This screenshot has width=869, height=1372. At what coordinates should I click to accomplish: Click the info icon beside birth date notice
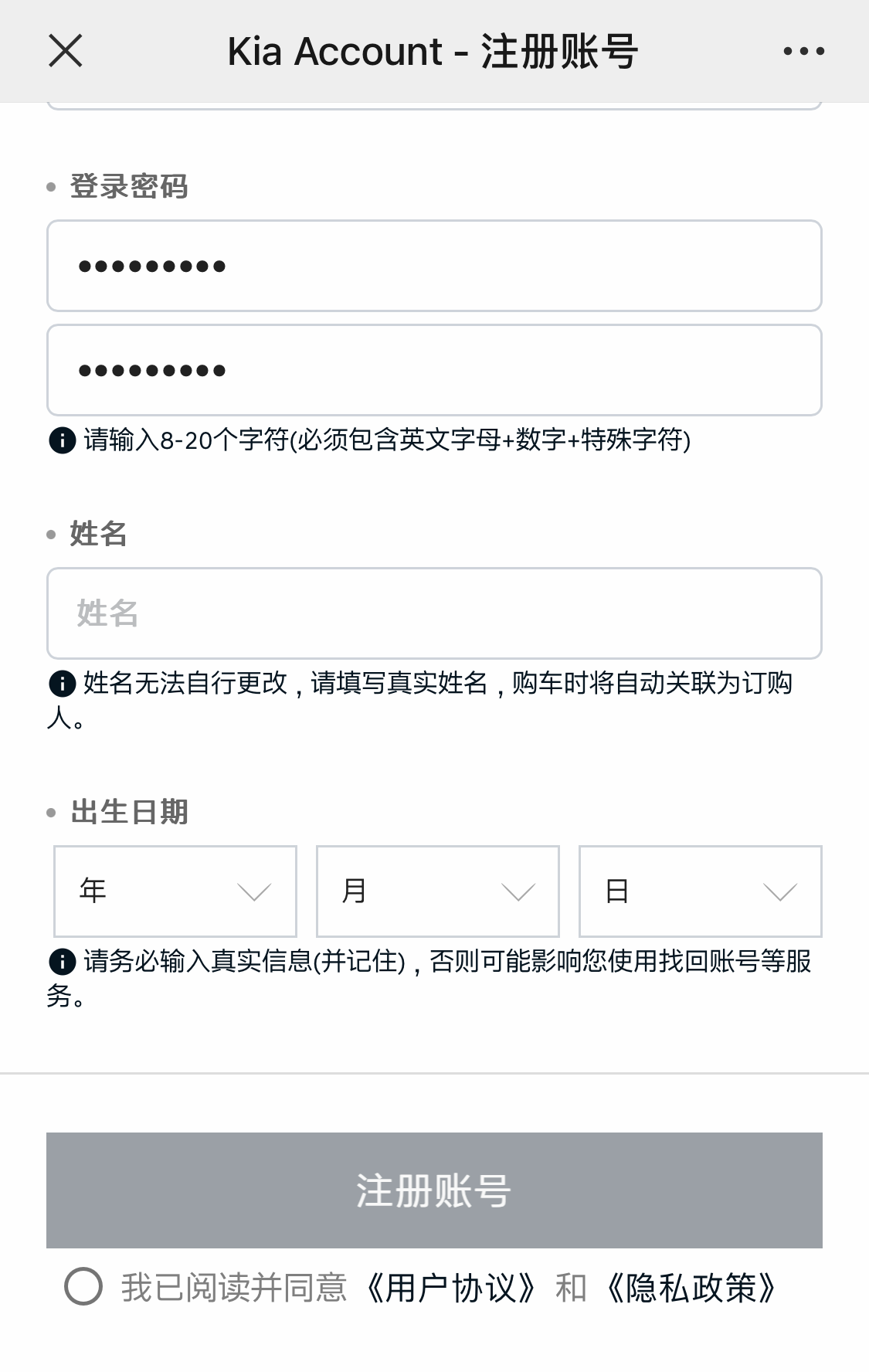[62, 962]
